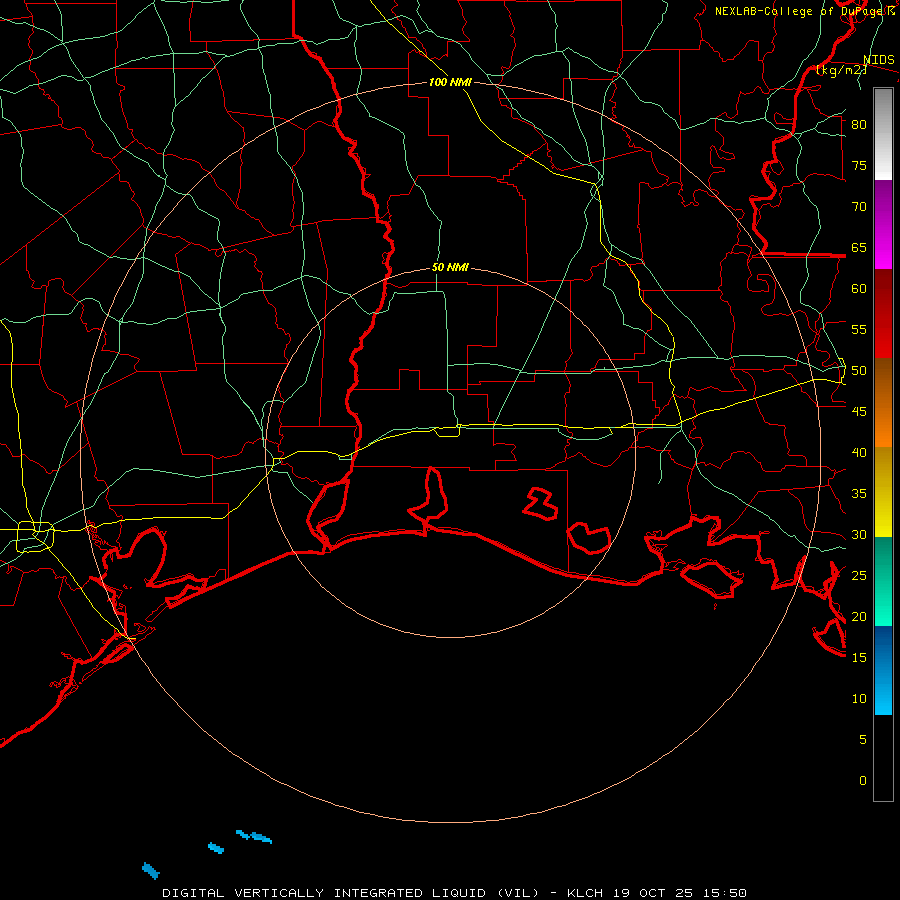
Task: Click the 50 NMI range ring label
Action: tap(450, 267)
